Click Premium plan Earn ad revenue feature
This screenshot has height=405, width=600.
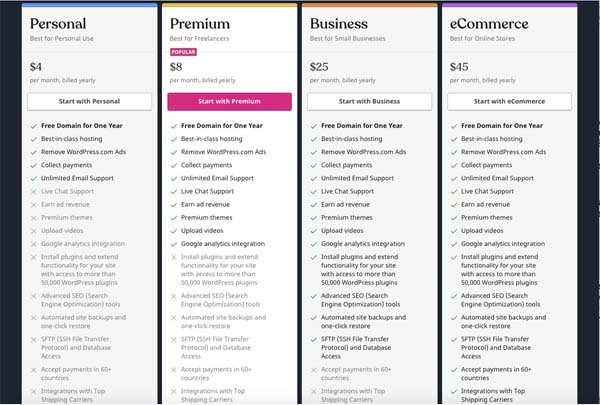205,204
